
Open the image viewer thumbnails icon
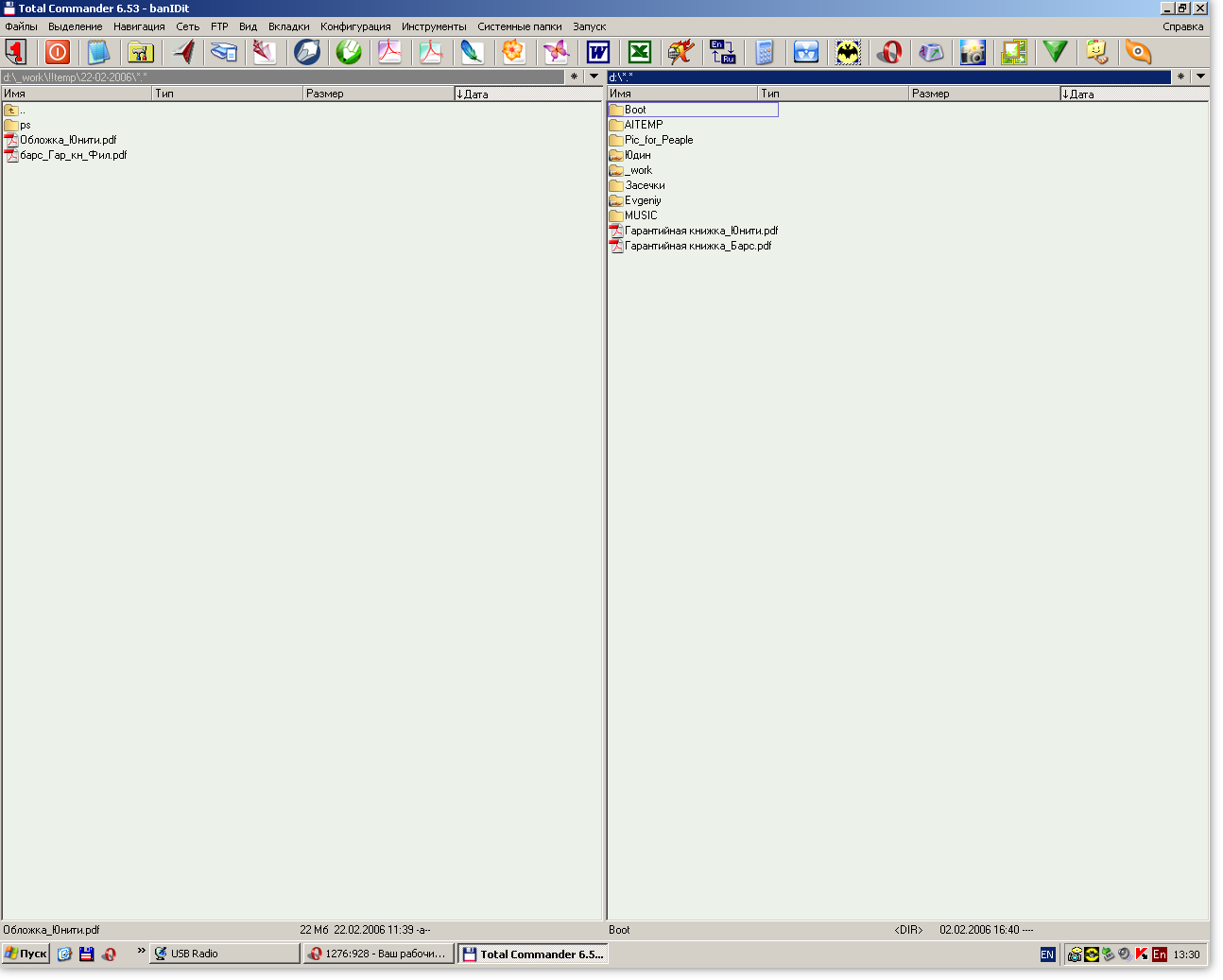pyautogui.click(x=1014, y=52)
